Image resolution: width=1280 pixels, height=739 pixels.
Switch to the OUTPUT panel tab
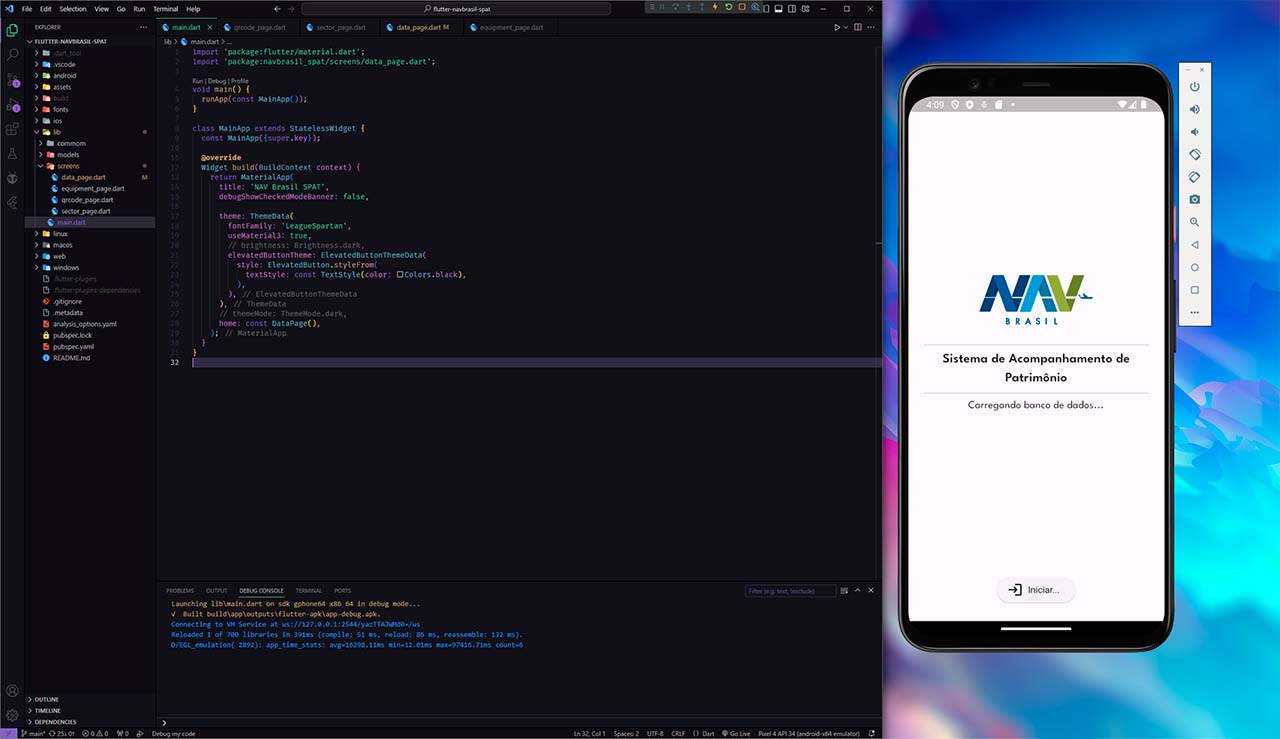[x=217, y=590]
